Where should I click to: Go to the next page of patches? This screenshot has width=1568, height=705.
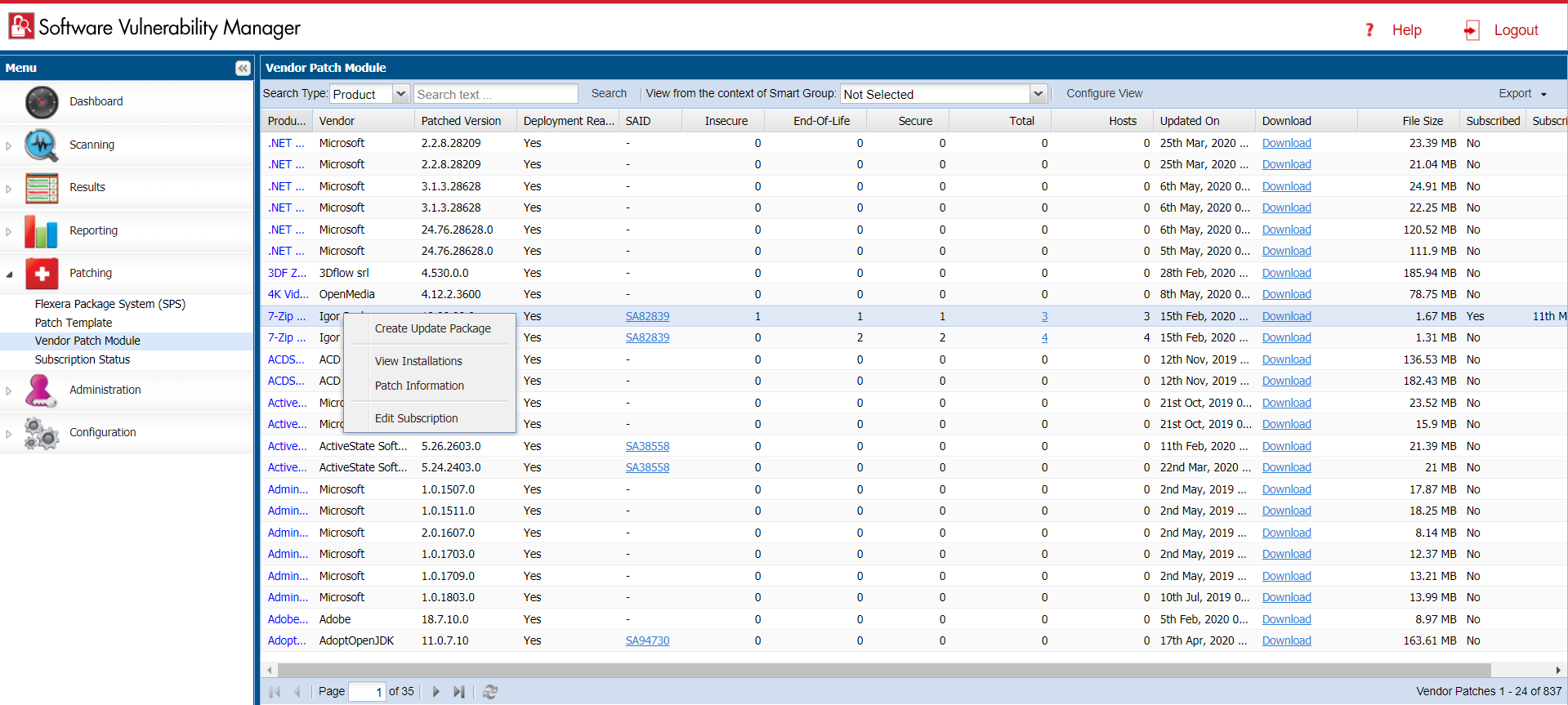coord(436,692)
